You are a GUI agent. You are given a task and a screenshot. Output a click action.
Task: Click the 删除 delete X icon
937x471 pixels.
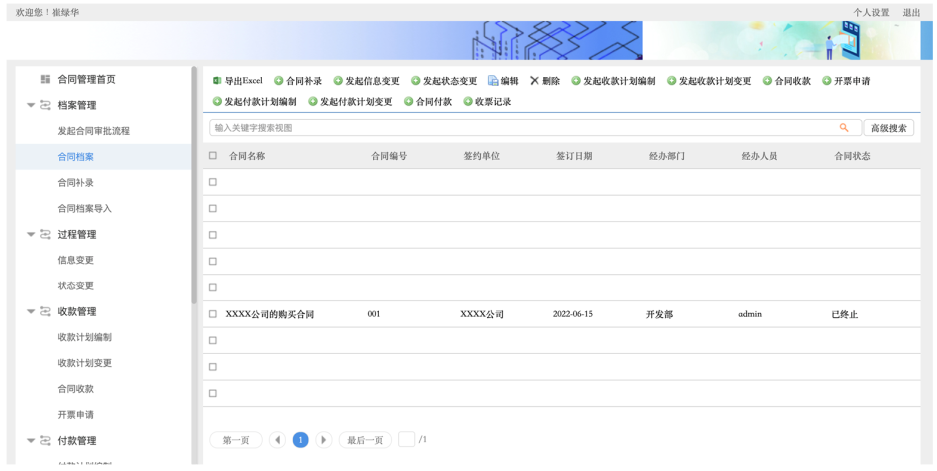click(x=534, y=81)
